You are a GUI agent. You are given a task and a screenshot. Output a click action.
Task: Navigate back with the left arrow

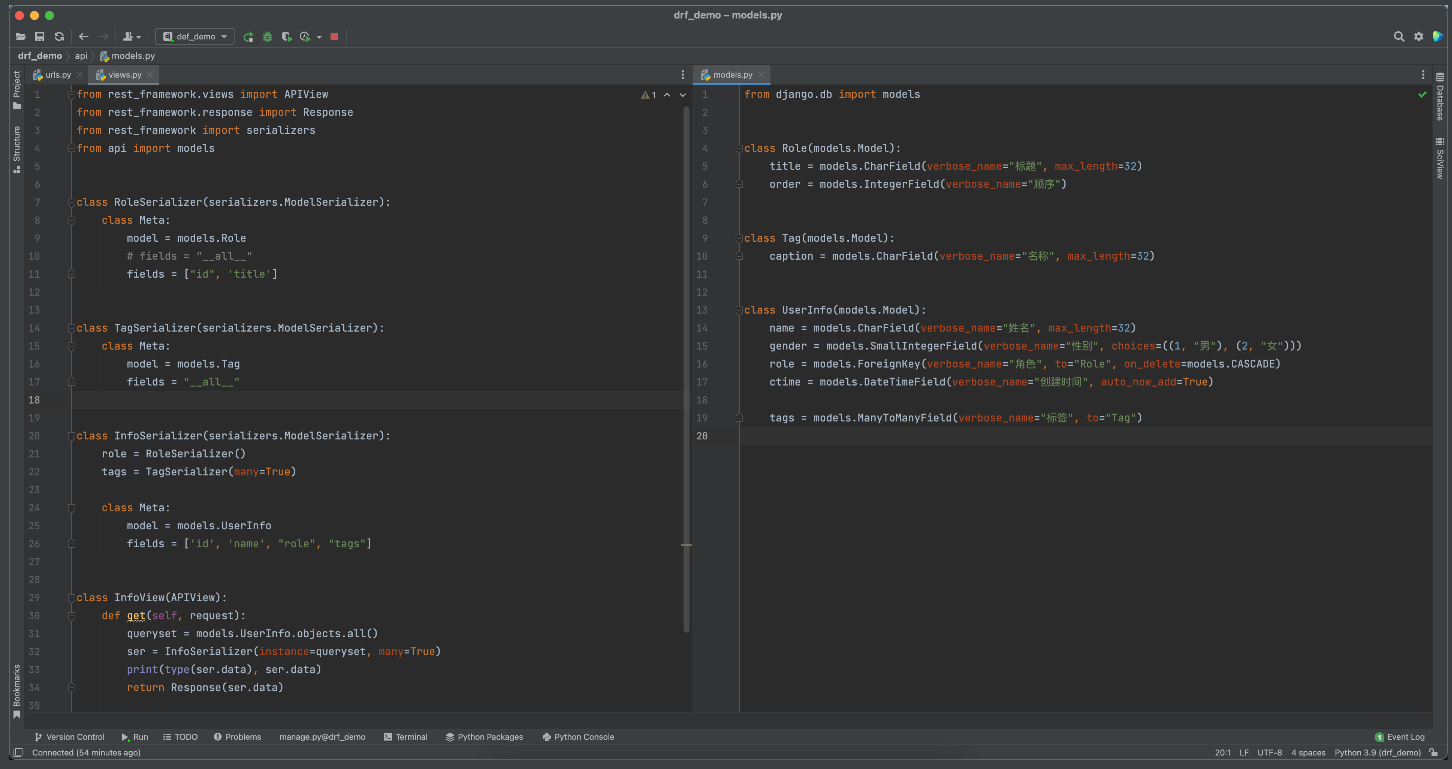(84, 37)
